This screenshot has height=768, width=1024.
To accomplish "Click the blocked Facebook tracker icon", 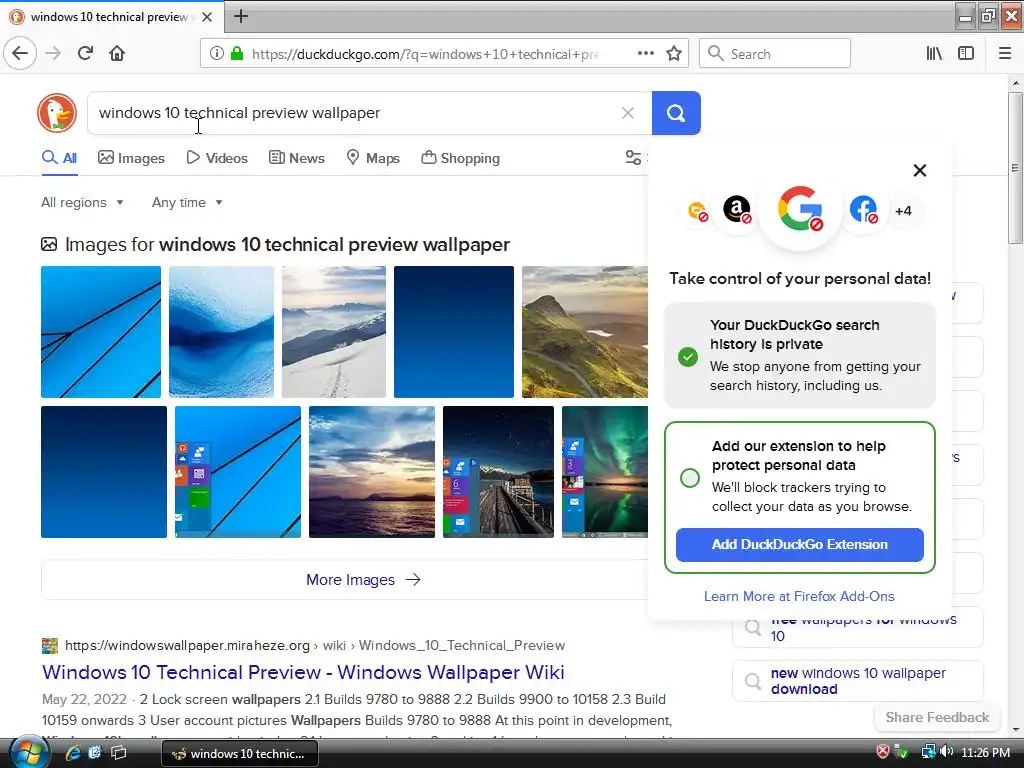I will tap(863, 210).
